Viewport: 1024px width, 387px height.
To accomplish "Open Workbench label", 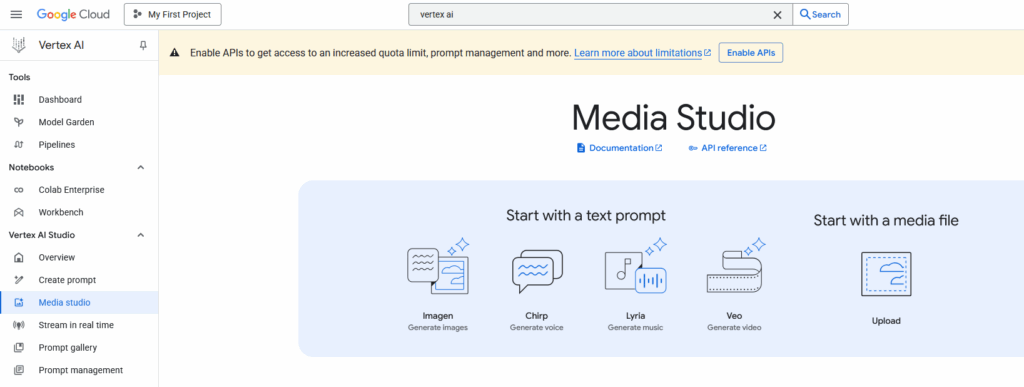I will [61, 212].
